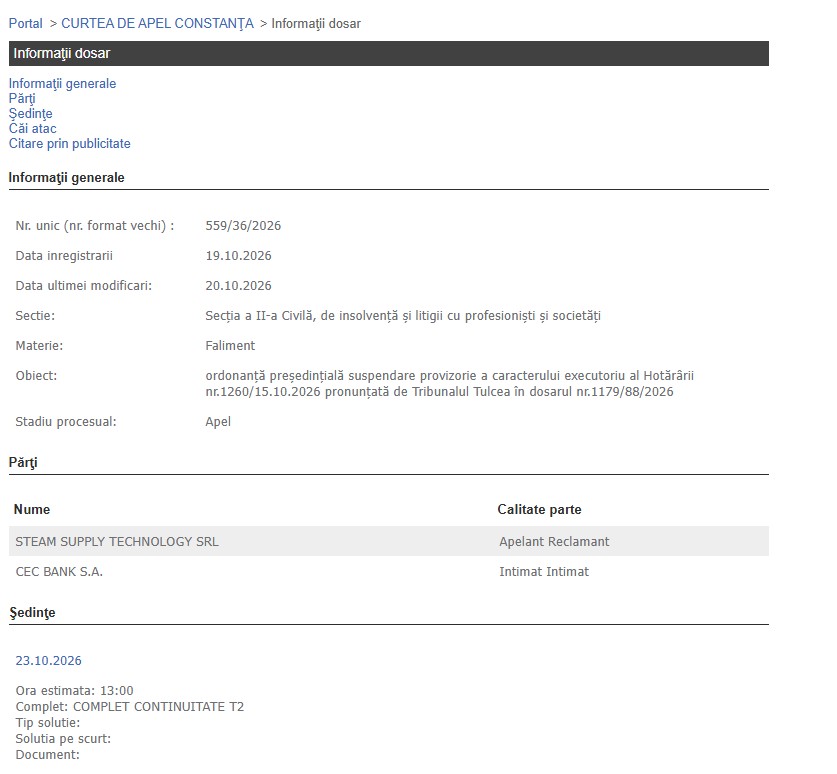Open the 23.10.2026 hearing date link
Image resolution: width=837 pixels, height=774 pixels.
coord(49,660)
